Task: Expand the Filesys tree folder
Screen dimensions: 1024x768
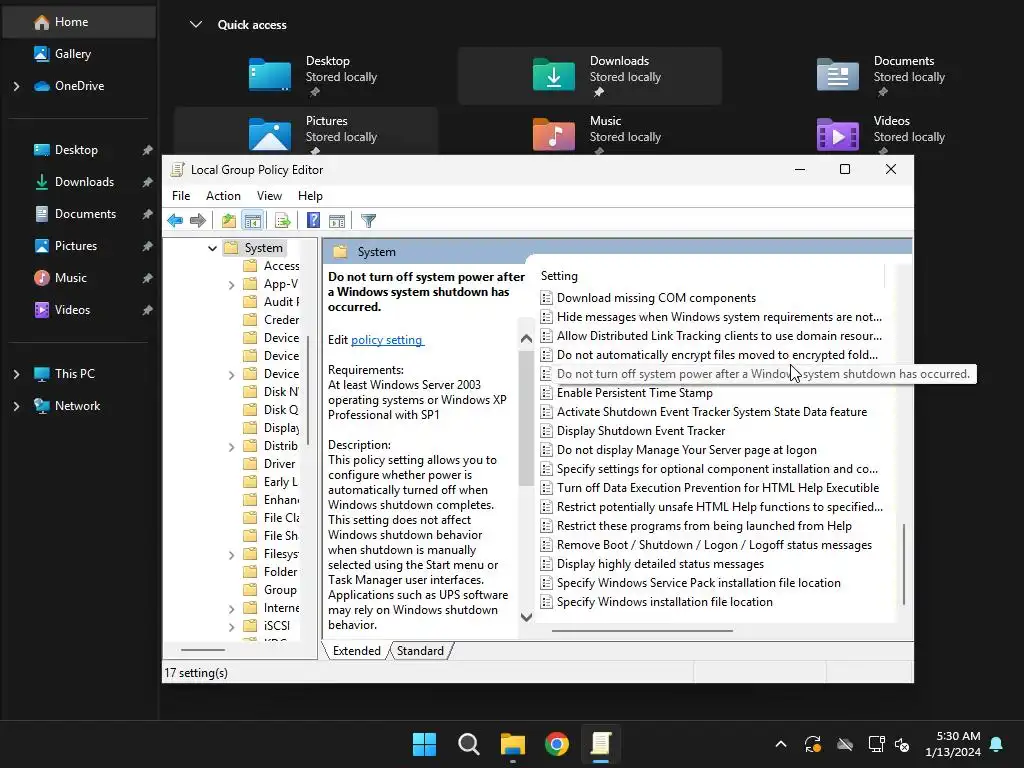Action: point(231,555)
